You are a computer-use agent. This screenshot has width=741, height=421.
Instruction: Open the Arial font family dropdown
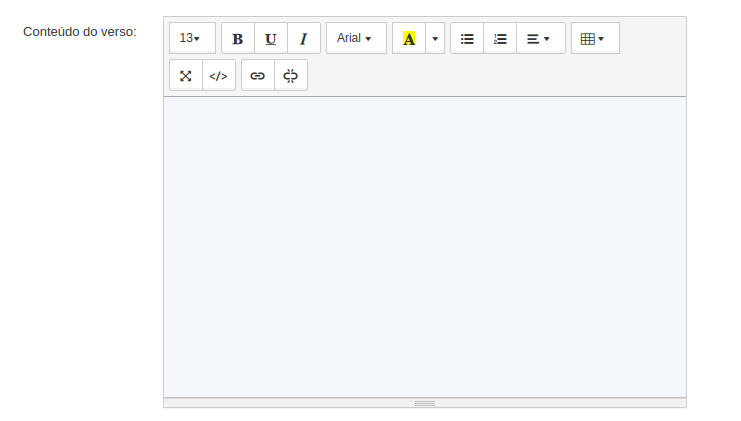(x=356, y=38)
